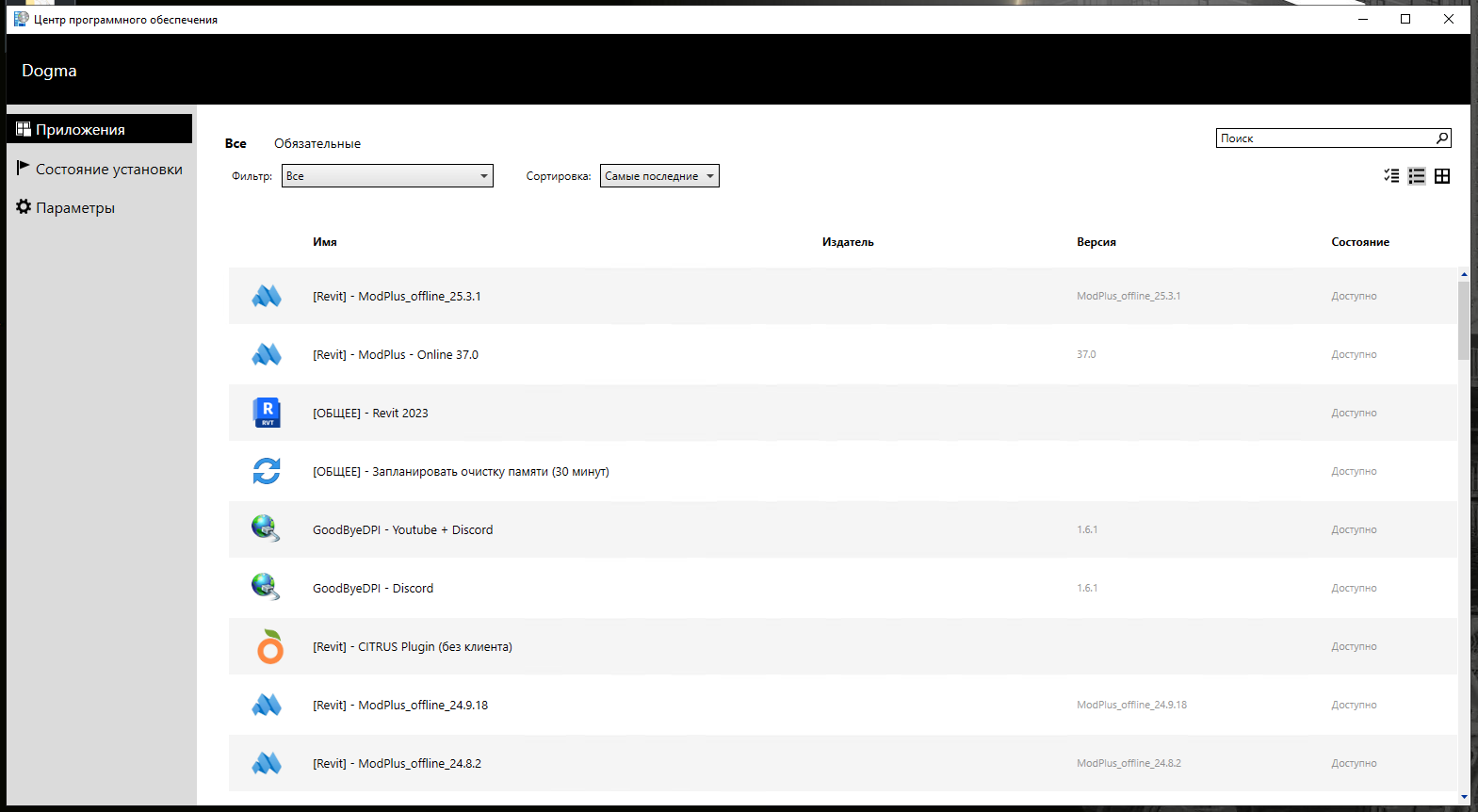This screenshot has height=812, width=1478.
Task: Open the Обязательные tab
Action: tap(317, 144)
